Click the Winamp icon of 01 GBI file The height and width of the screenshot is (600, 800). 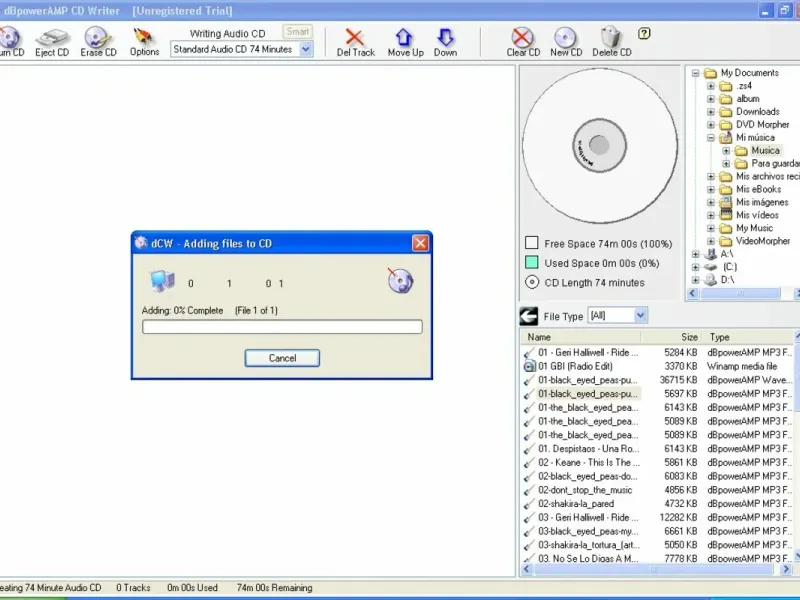point(530,366)
